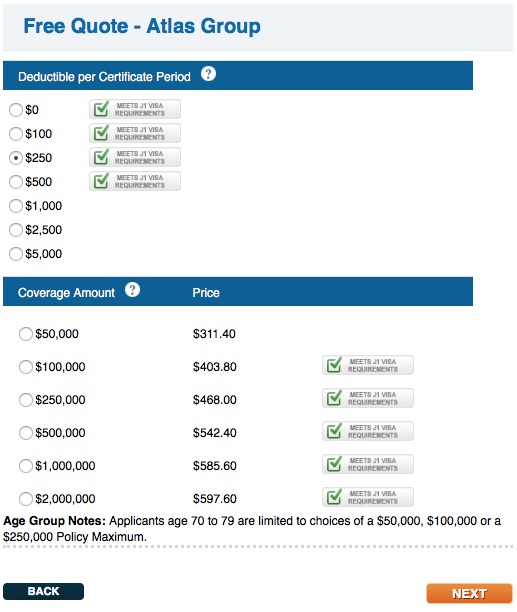Open the Deductible per Certificate Period help icon

208,73
